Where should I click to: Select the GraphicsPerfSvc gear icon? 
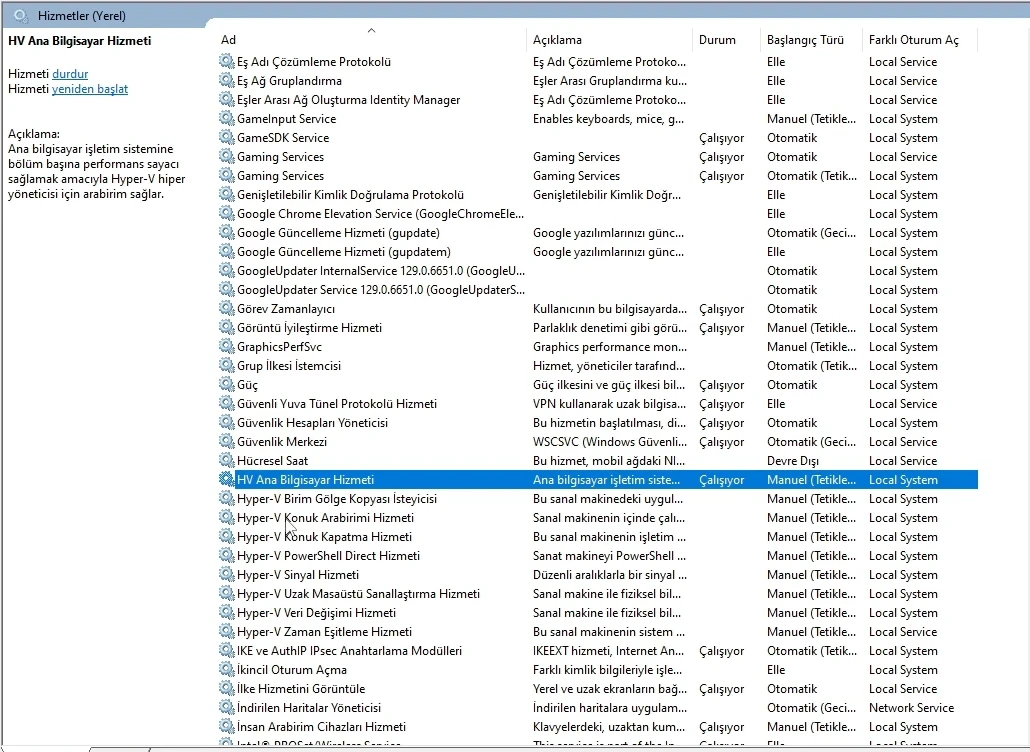point(227,347)
